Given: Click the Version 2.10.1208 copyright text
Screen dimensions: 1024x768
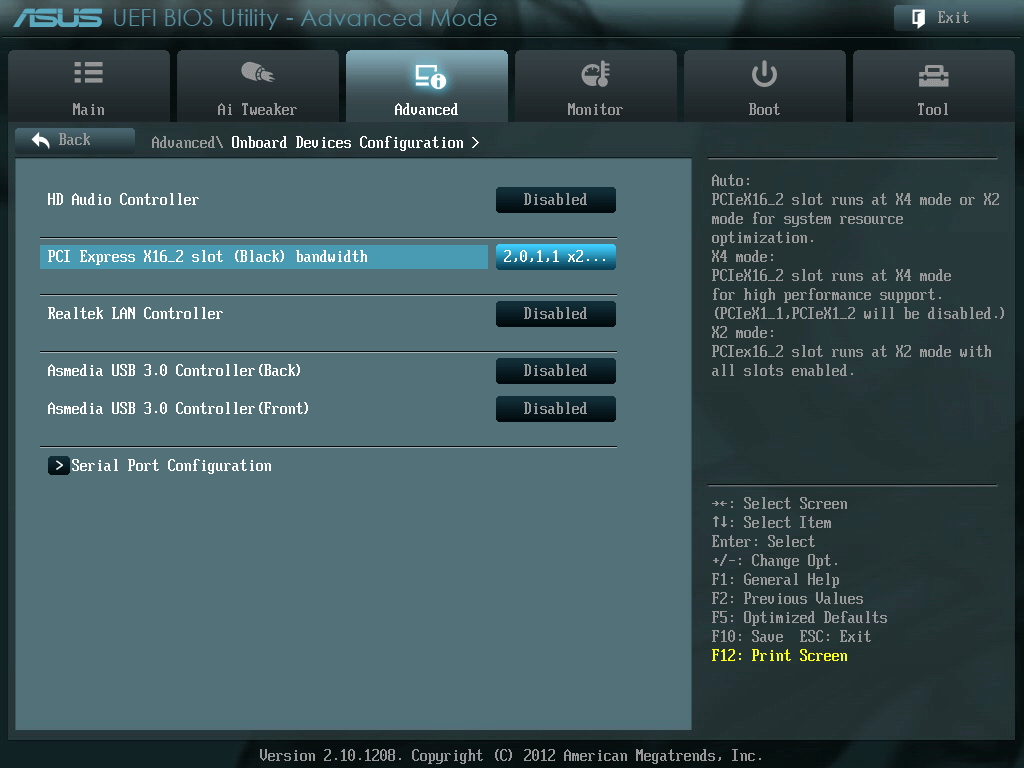Looking at the screenshot, I should (510, 756).
